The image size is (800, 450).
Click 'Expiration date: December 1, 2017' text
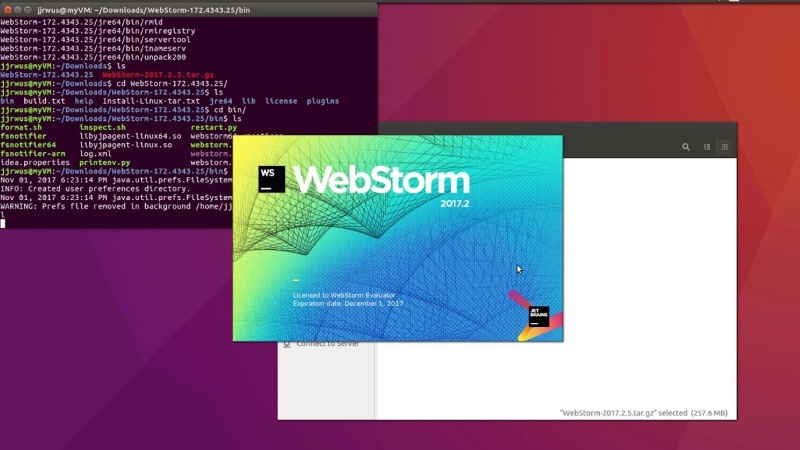click(348, 303)
